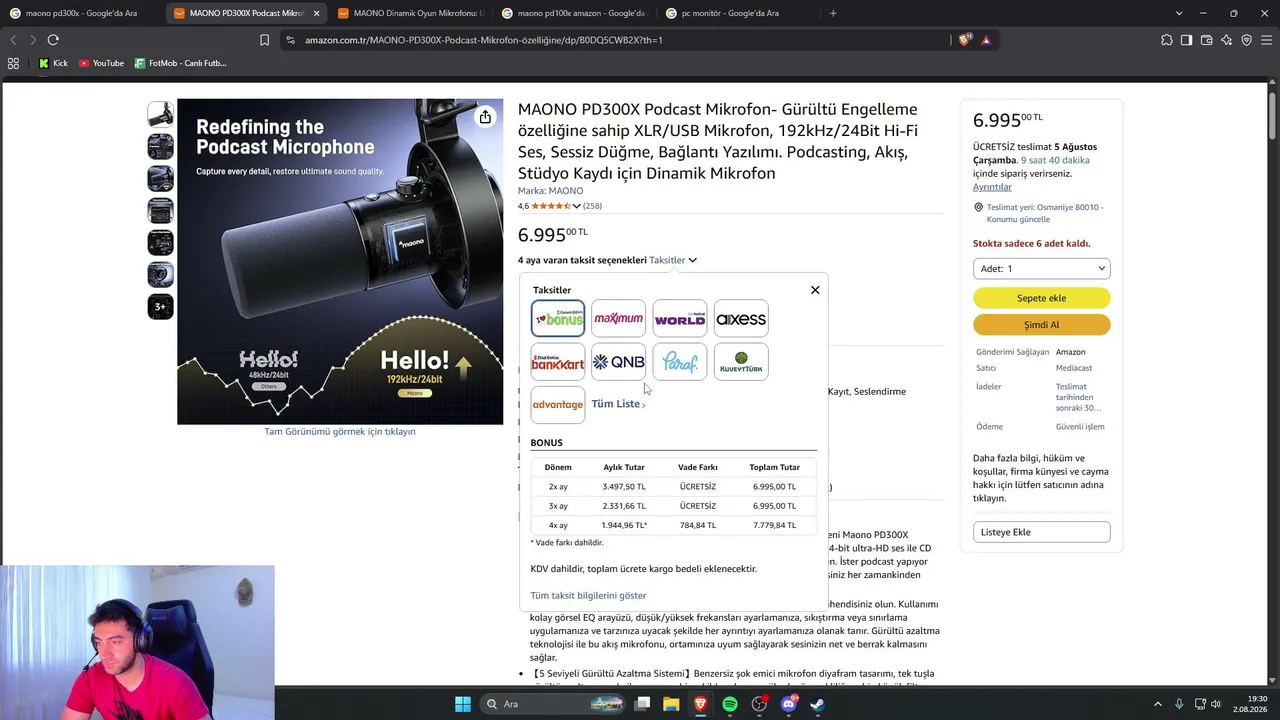Open the Mediacast seller link
The width and height of the screenshot is (1280, 720).
1074,368
